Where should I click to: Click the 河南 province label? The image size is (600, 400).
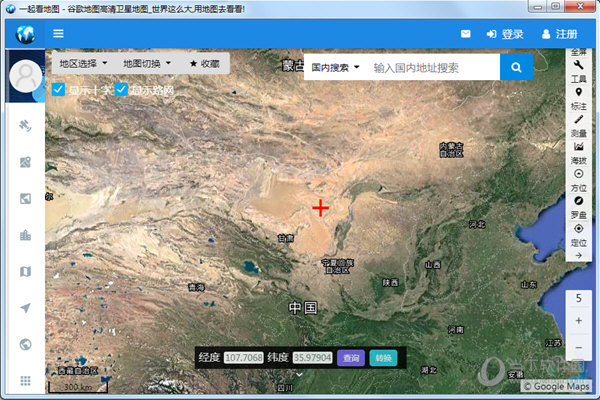tap(456, 330)
